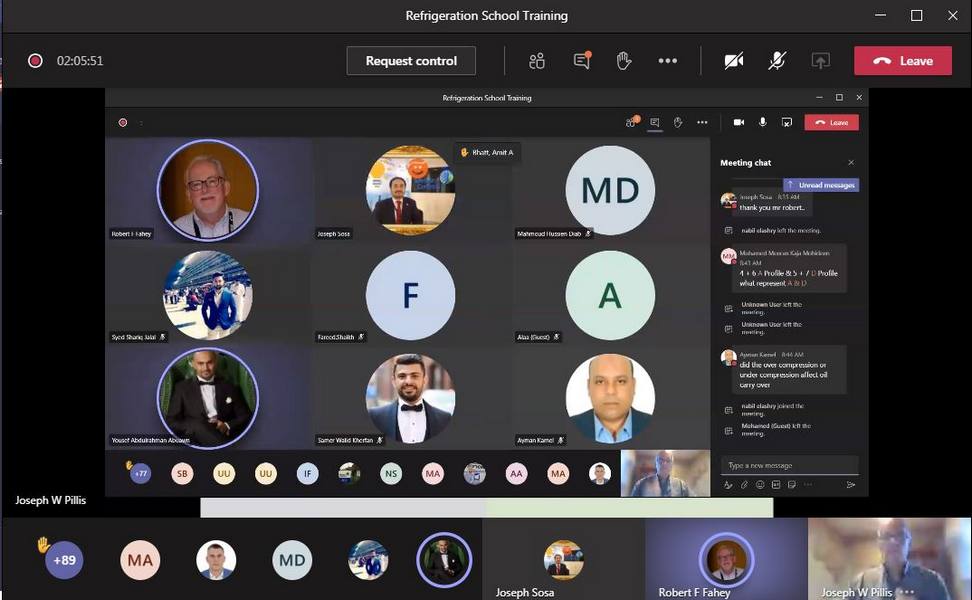Open the emoji picker in chat compose bar

point(760,485)
